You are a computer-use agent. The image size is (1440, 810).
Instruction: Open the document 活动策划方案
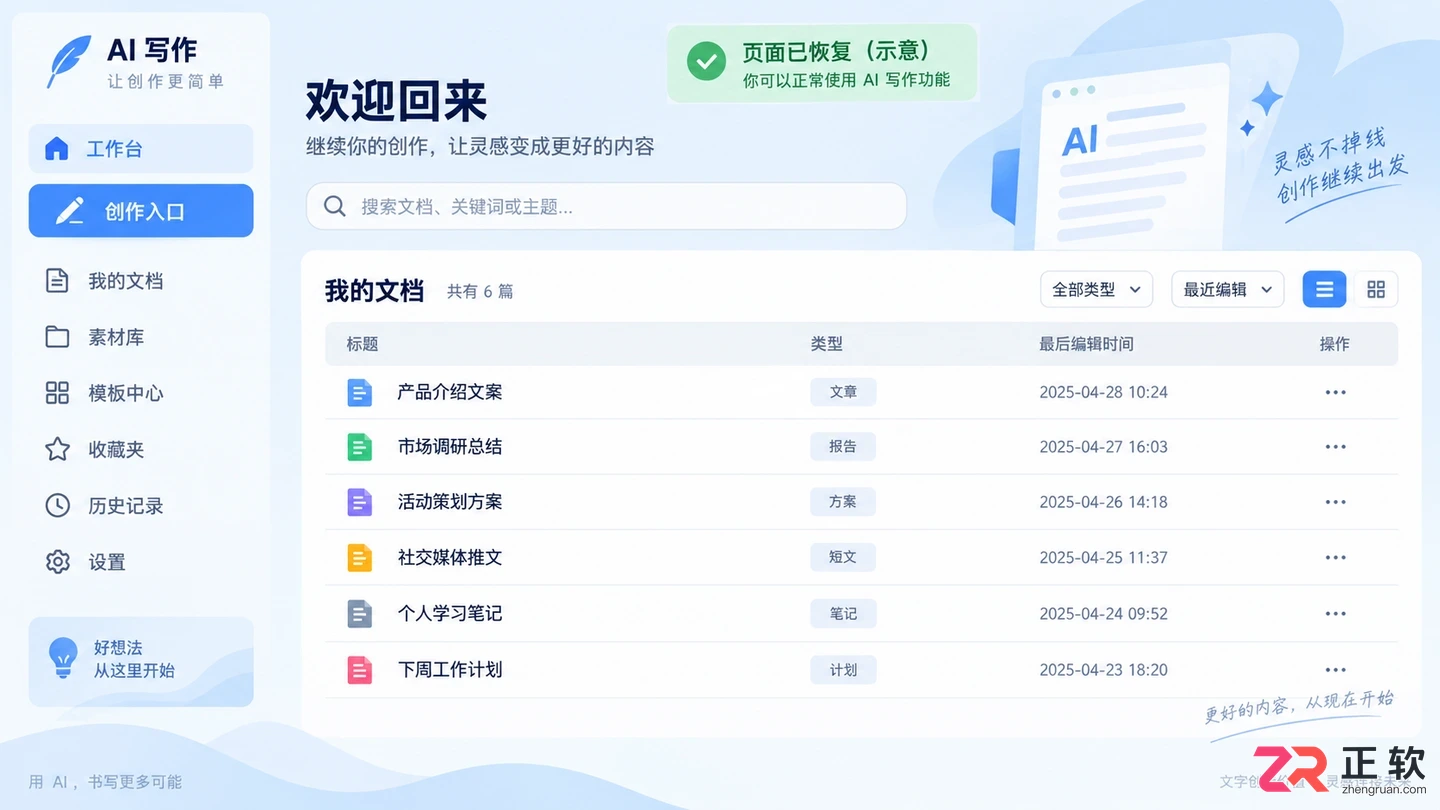[450, 502]
